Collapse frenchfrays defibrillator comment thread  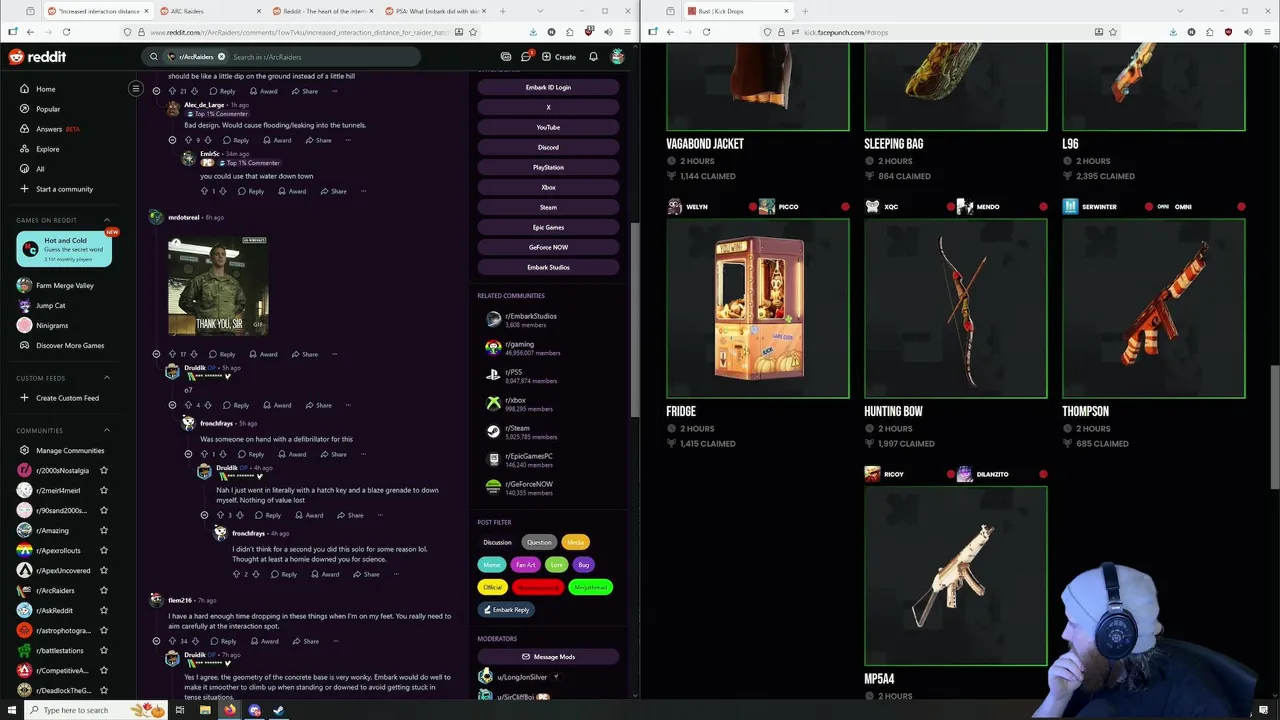[x=188, y=454]
